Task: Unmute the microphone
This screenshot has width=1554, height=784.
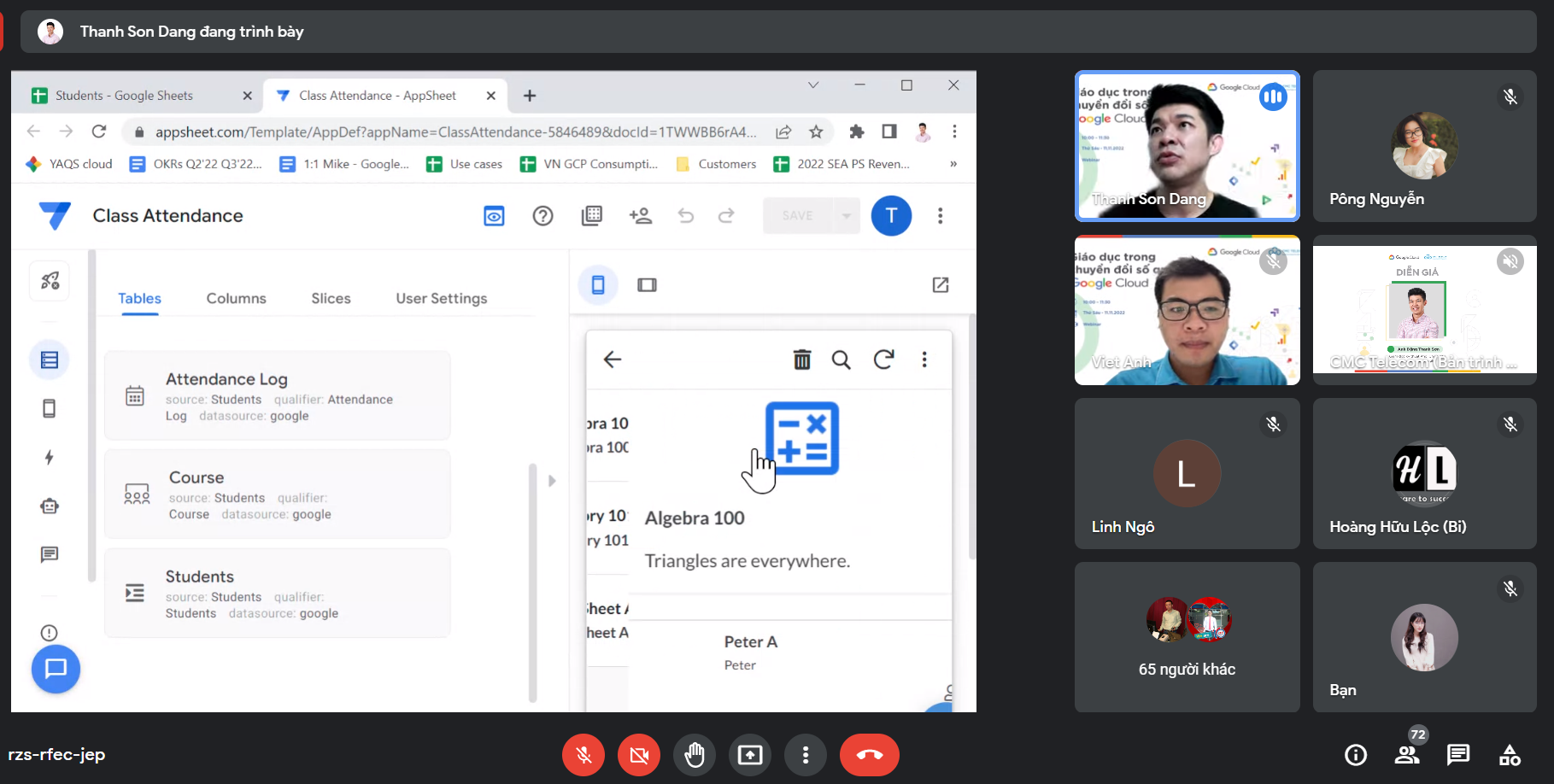Action: pyautogui.click(x=583, y=755)
